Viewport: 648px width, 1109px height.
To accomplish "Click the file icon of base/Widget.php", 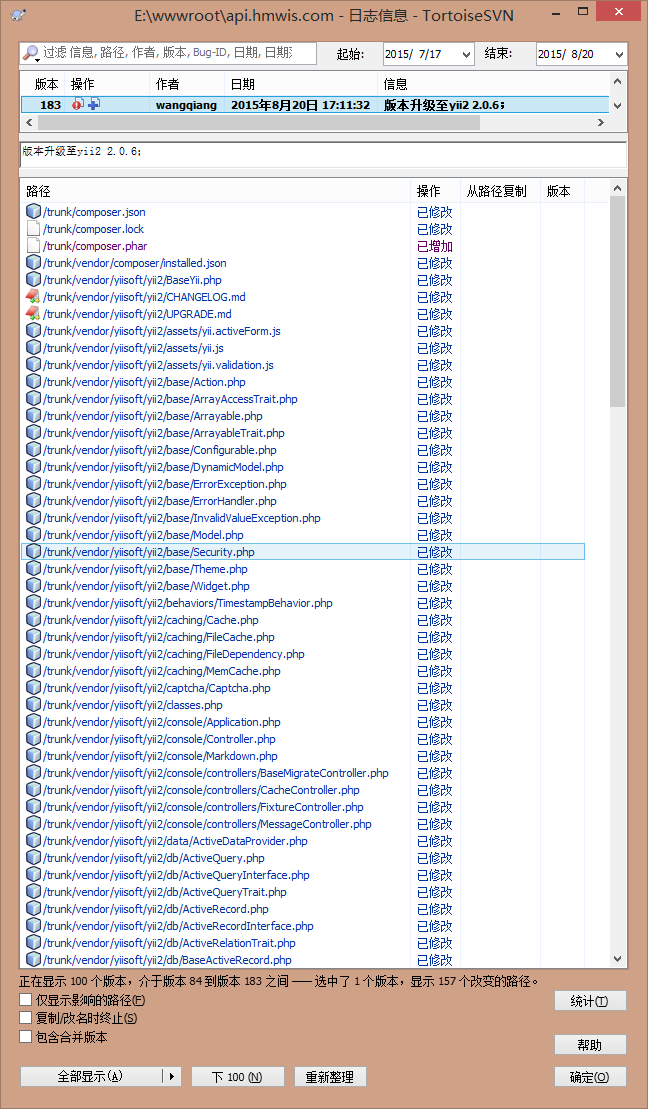I will click(33, 586).
